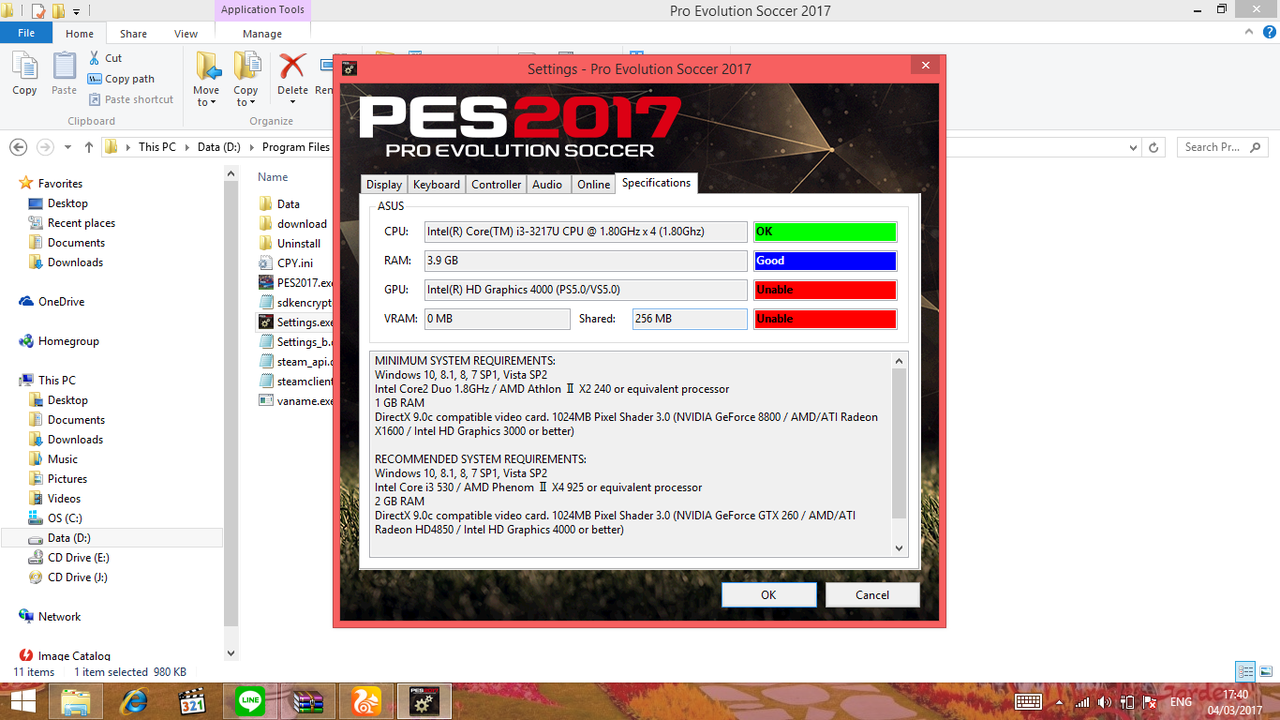Image resolution: width=1280 pixels, height=720 pixels.
Task: Click the red GPU Unable status bar
Action: click(825, 290)
